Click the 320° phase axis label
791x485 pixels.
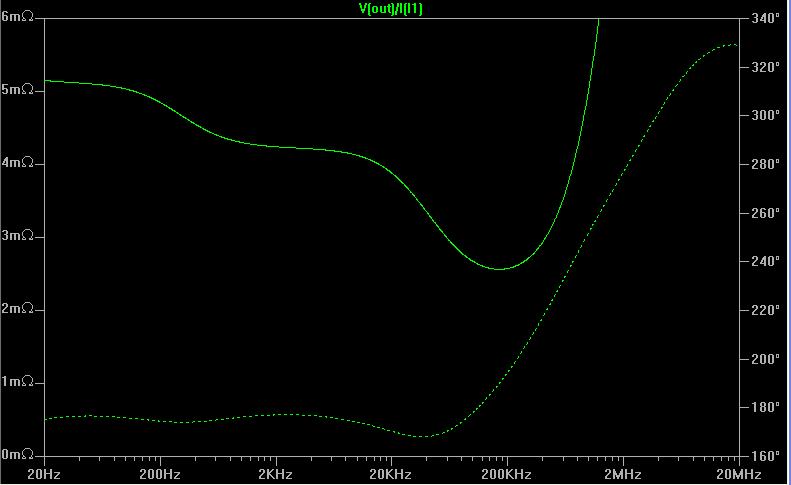pos(766,67)
